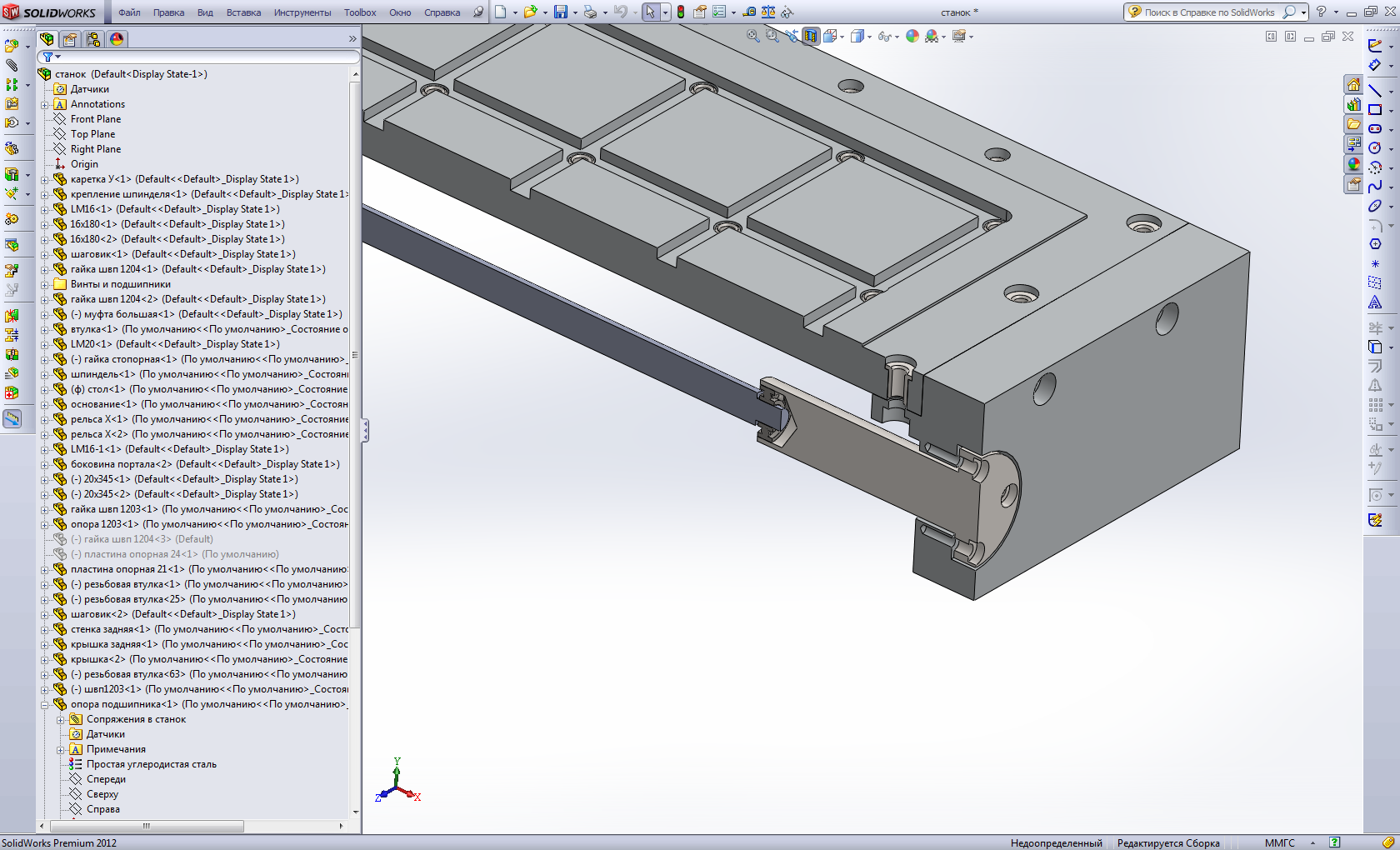Click the Zoom to Area icon

pyautogui.click(x=772, y=36)
